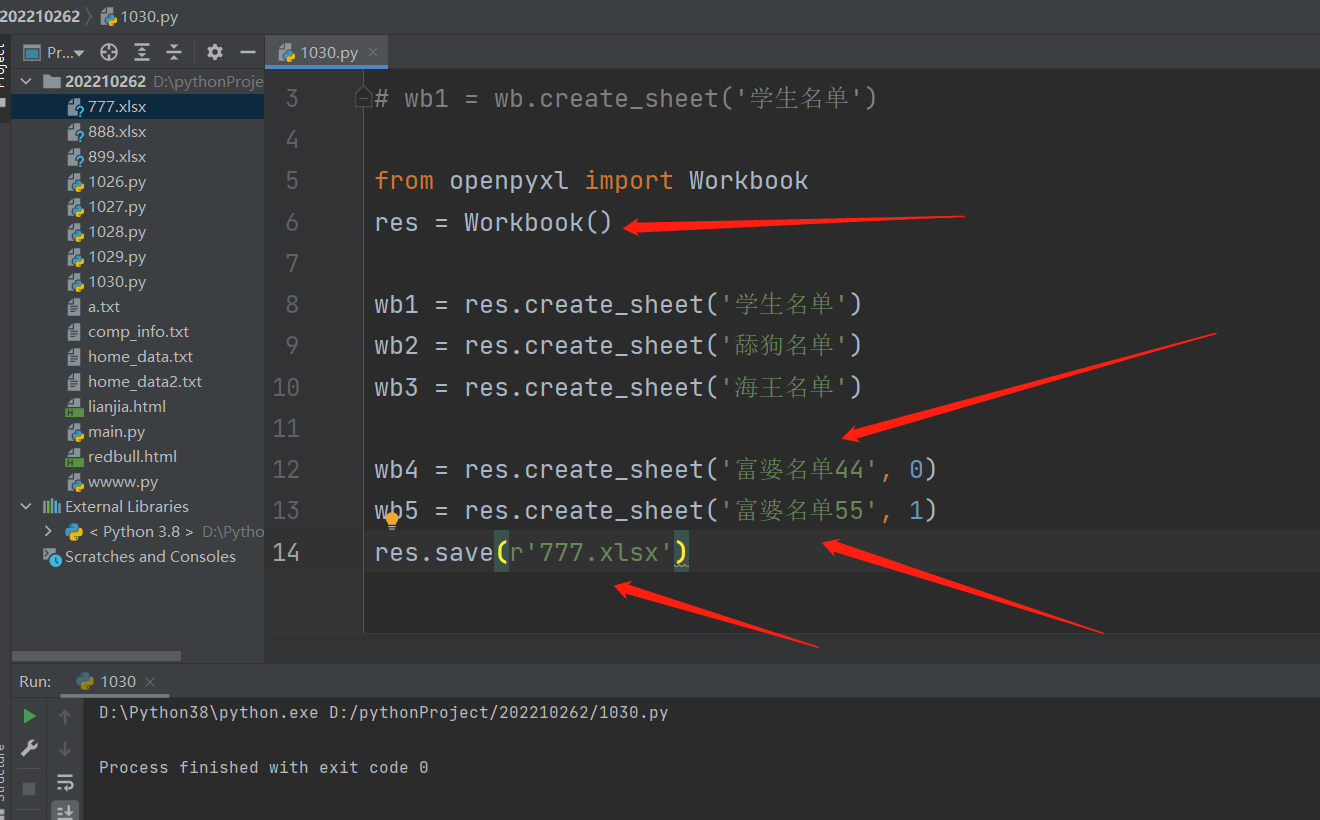Click the External Libraries label
Screen dimensions: 1320x820
click(x=127, y=506)
